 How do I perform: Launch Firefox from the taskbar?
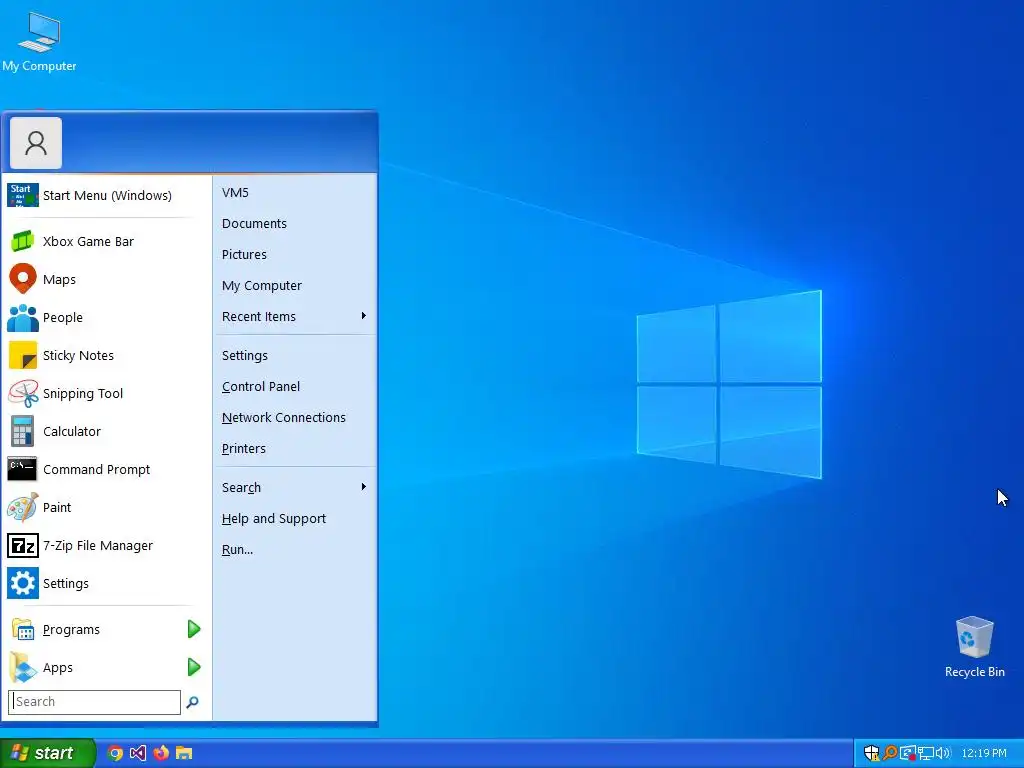coord(161,753)
